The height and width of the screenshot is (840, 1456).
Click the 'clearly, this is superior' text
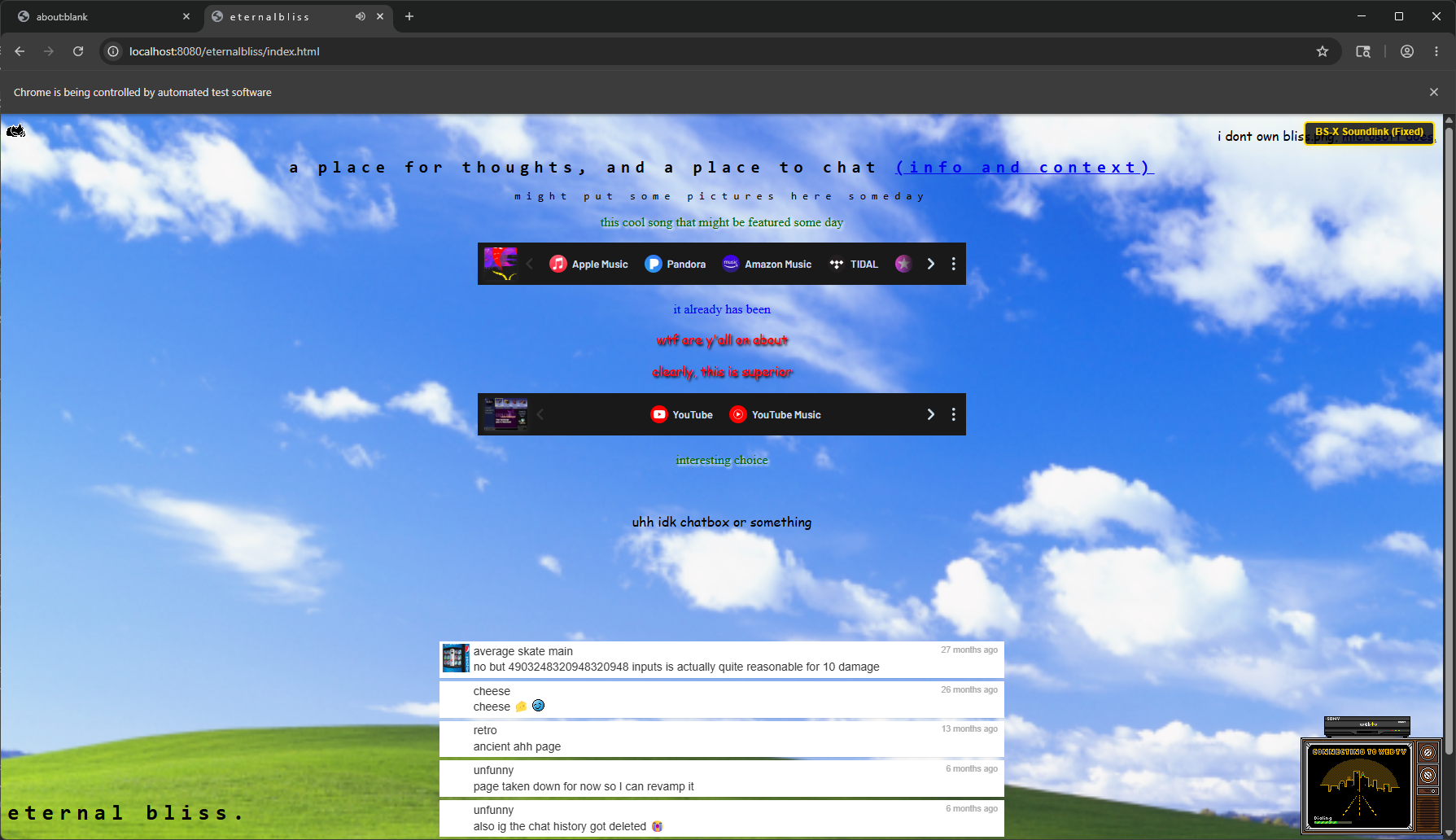[722, 372]
